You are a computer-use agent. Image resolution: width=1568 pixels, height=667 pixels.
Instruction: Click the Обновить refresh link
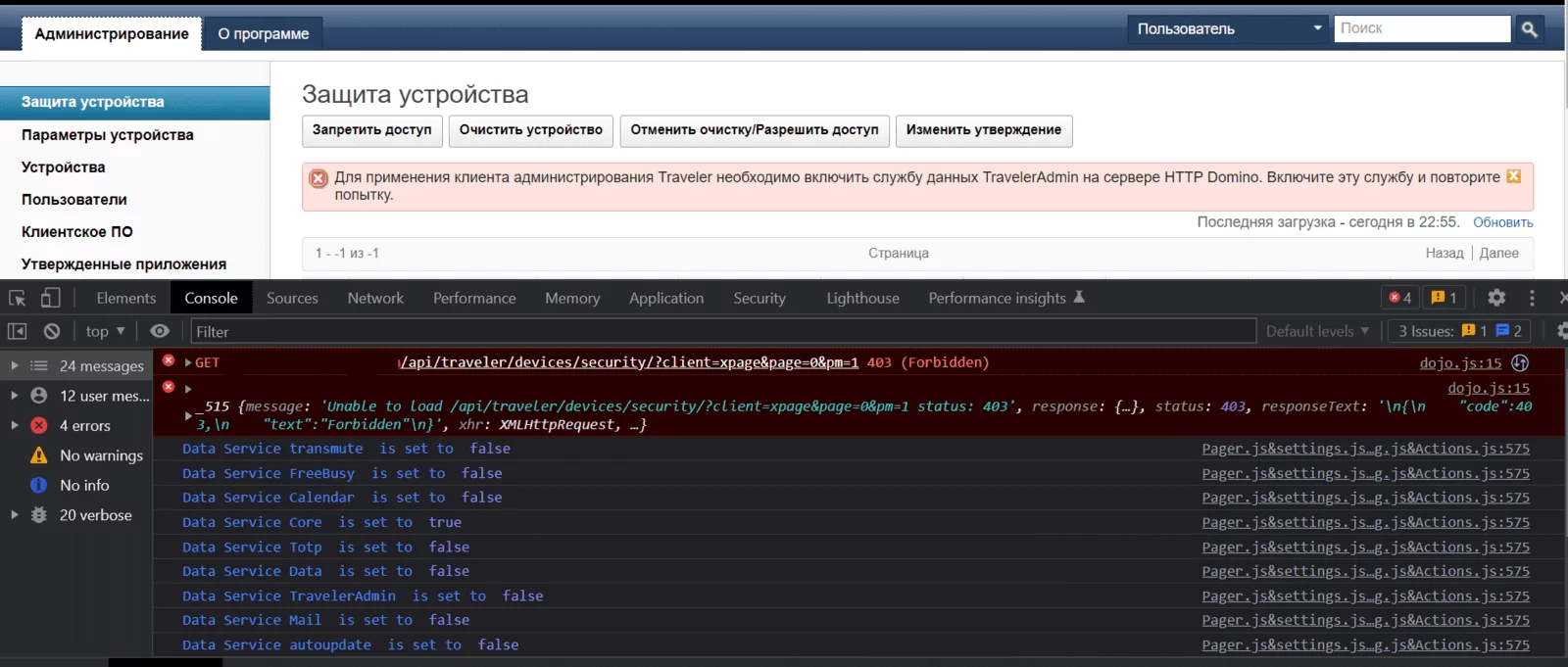1502,222
